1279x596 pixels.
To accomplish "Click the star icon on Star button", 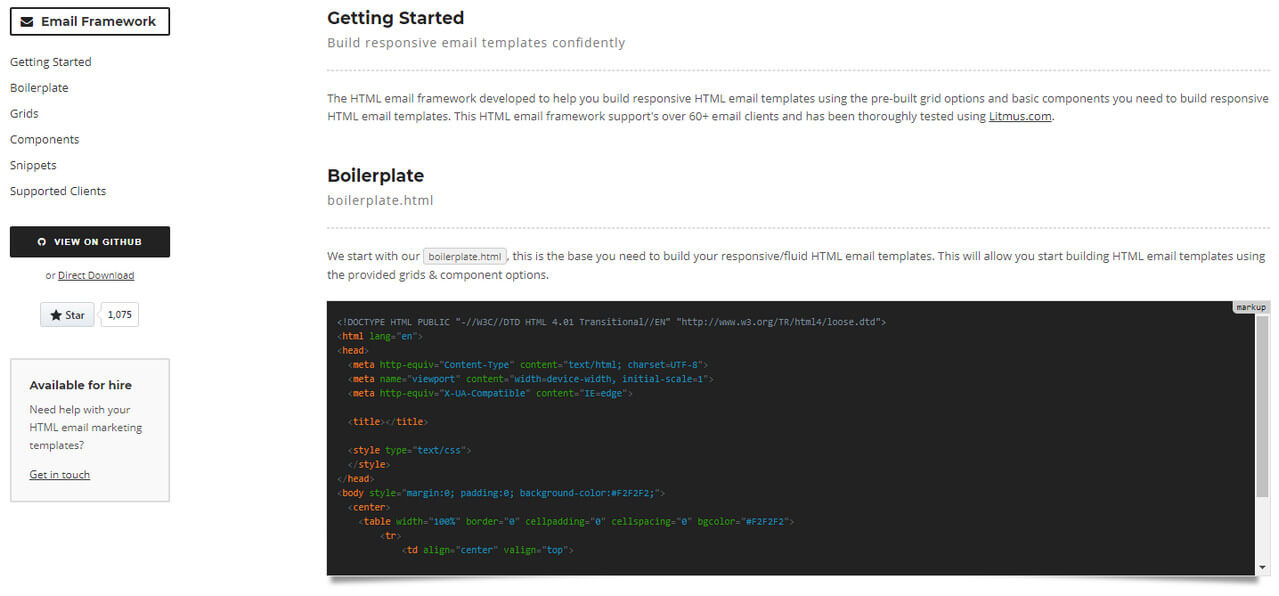I will 56,315.
